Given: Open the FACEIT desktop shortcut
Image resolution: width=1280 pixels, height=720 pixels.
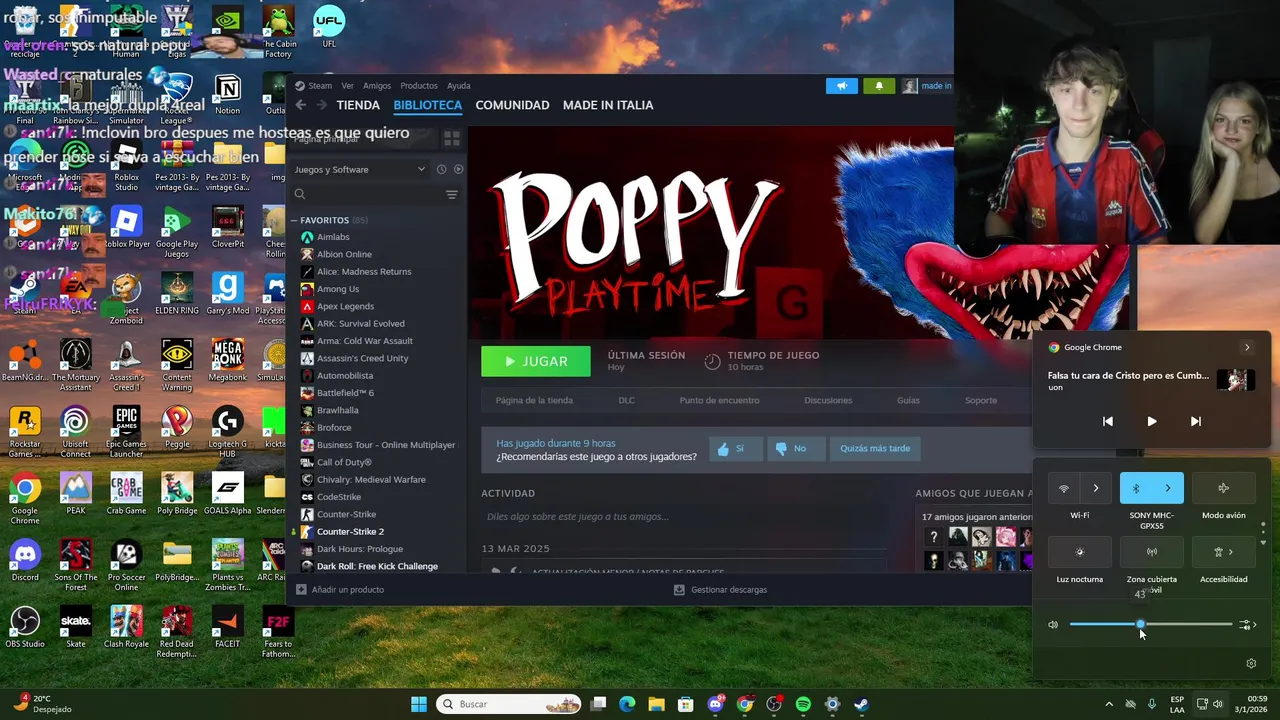Looking at the screenshot, I should pyautogui.click(x=227, y=627).
